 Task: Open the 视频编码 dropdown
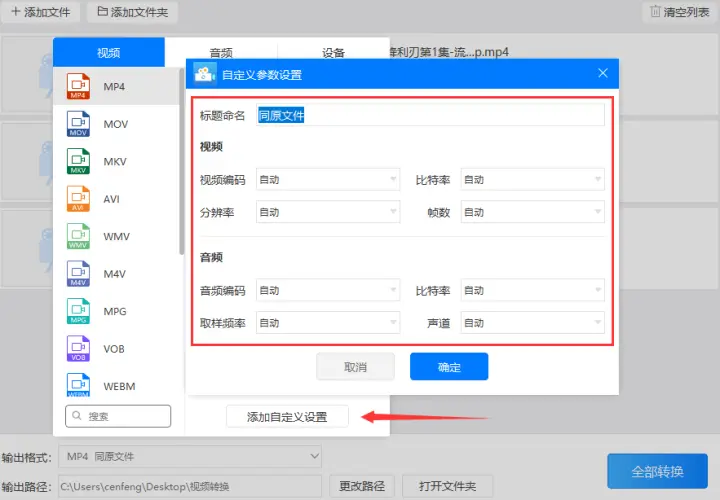[x=328, y=180]
